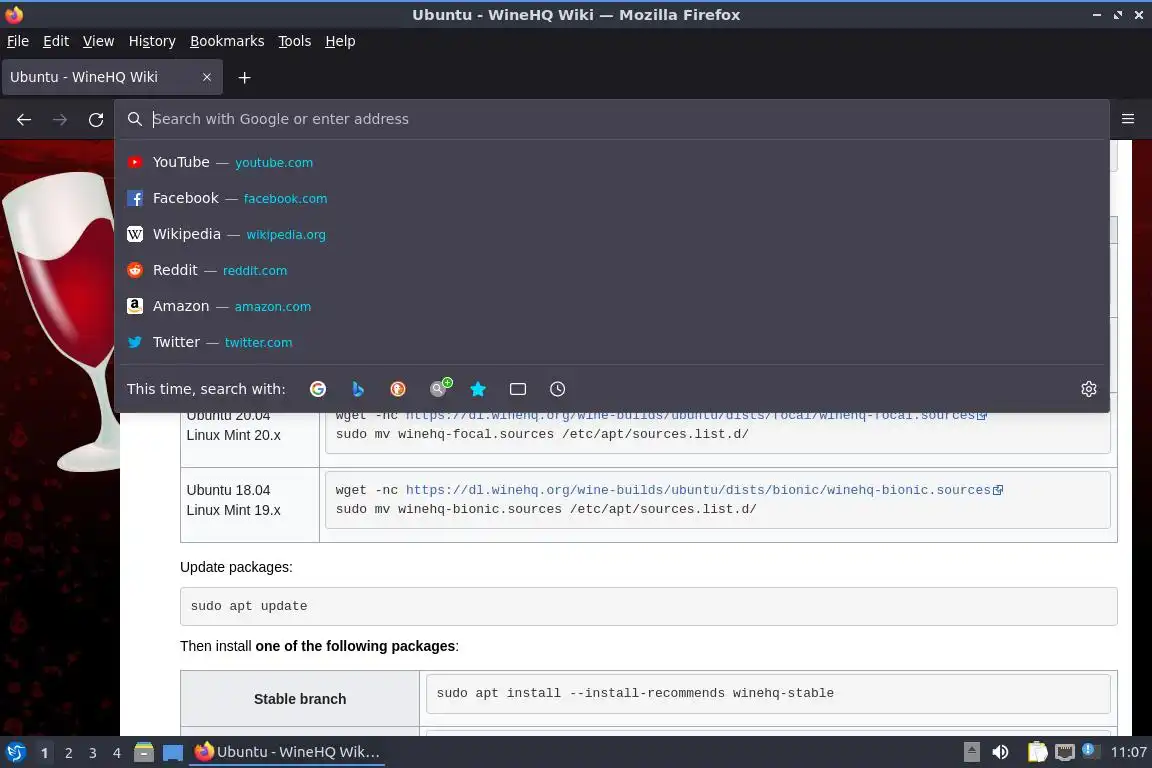Select the Reddit suggestion
The width and height of the screenshot is (1152, 768).
tap(611, 270)
